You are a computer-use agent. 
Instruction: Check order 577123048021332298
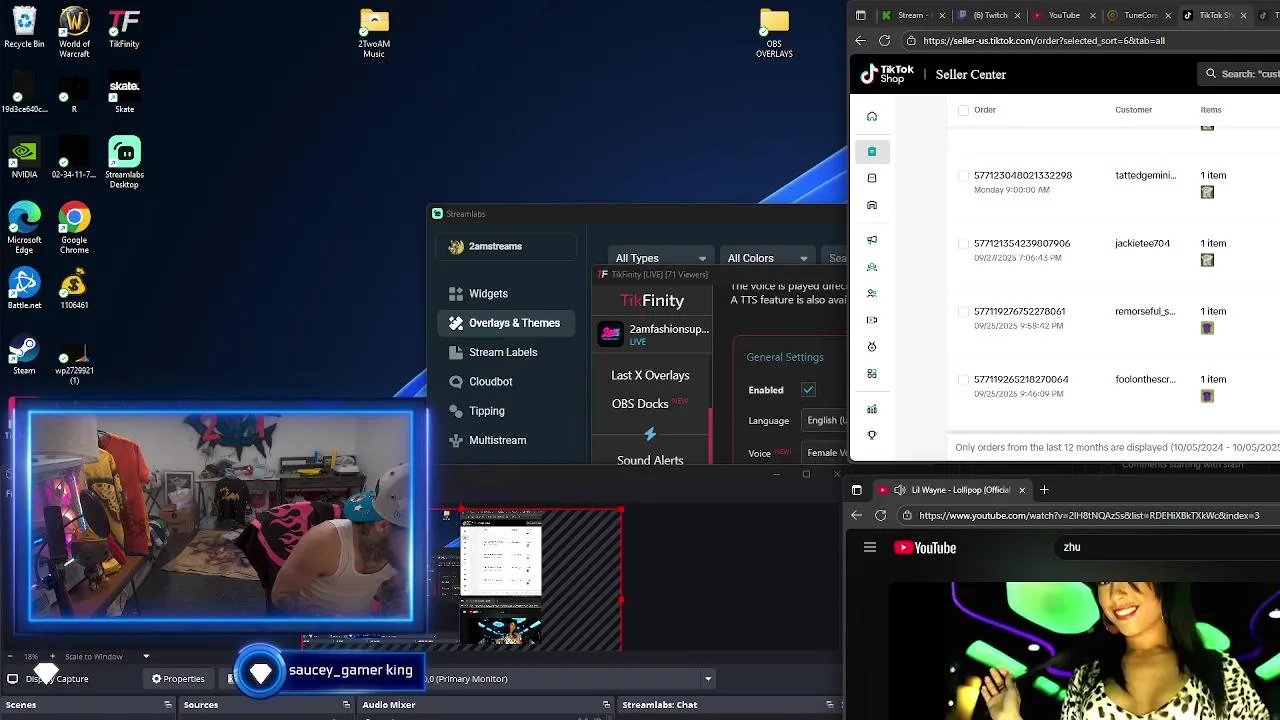click(964, 175)
